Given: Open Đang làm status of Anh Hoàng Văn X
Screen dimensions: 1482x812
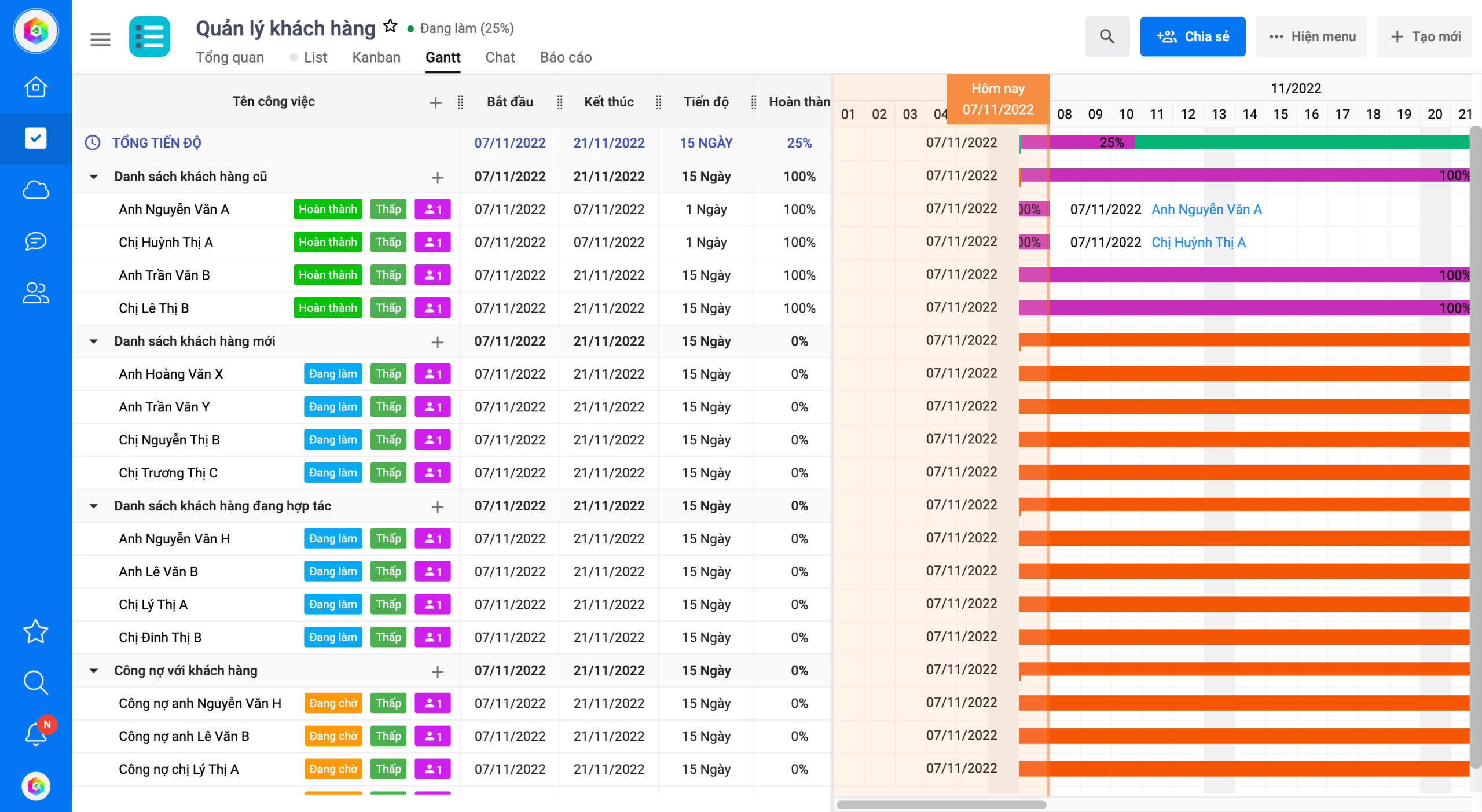Looking at the screenshot, I should (x=333, y=374).
